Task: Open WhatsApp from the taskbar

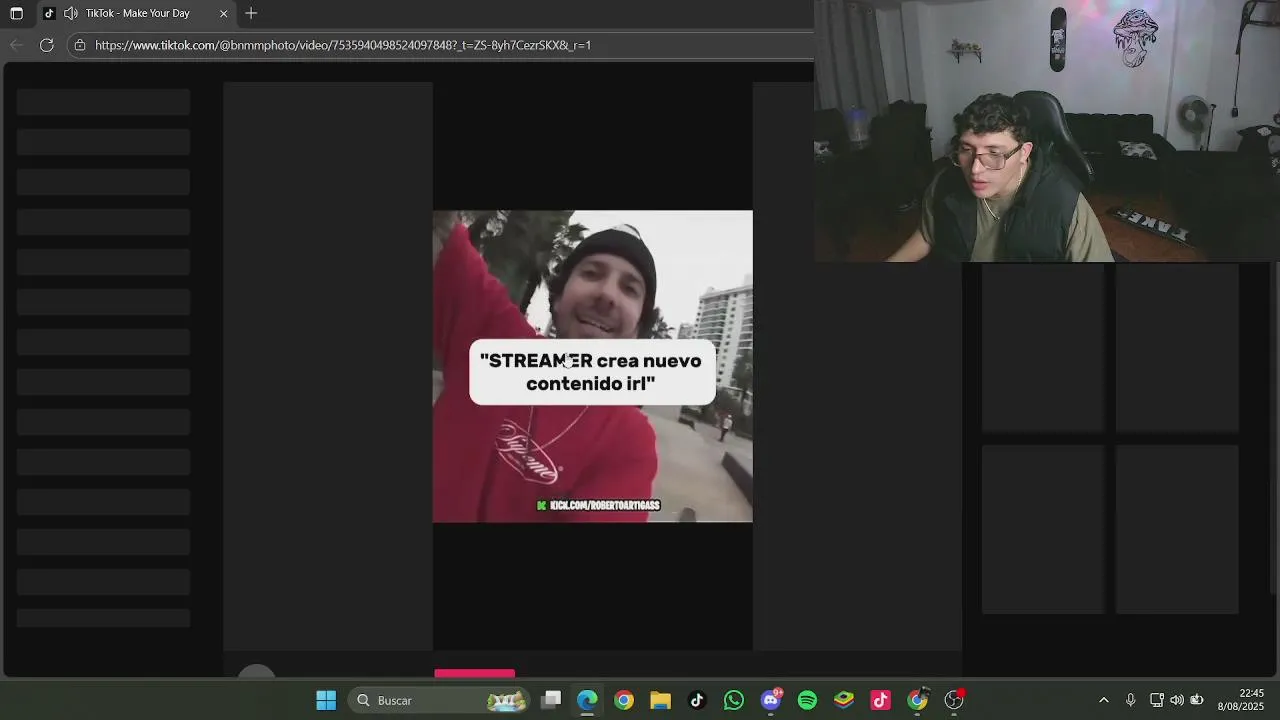Action: pos(734,700)
